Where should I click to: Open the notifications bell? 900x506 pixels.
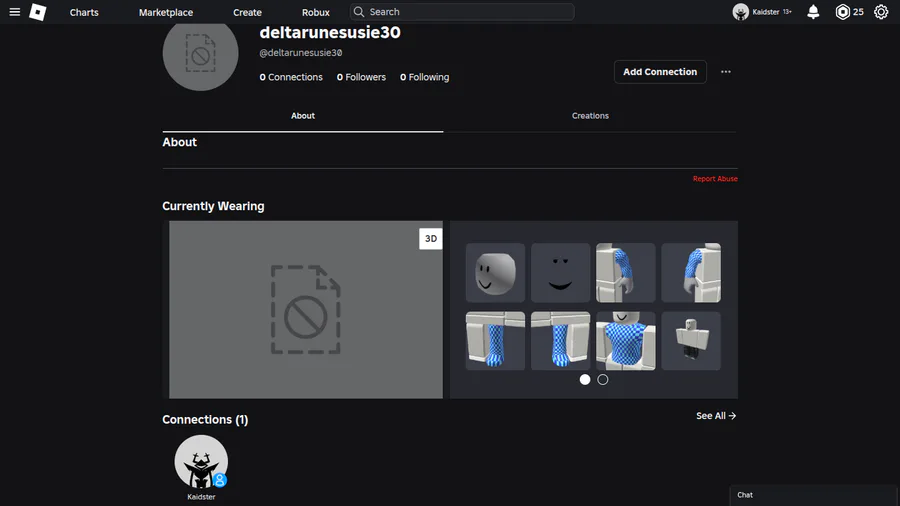click(x=813, y=12)
